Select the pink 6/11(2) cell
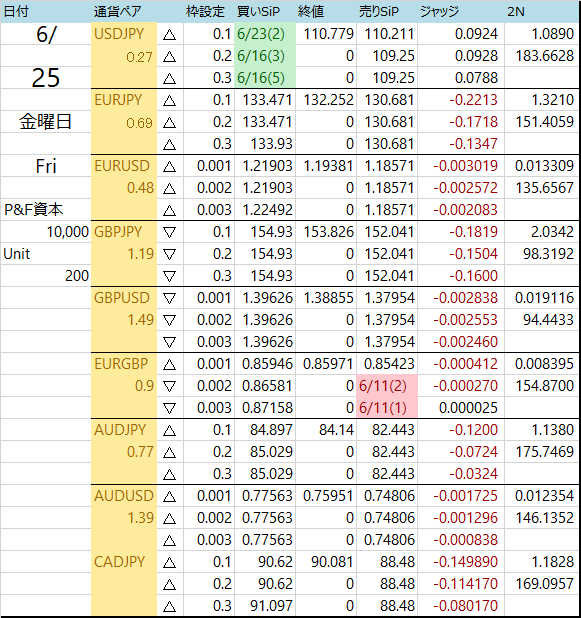This screenshot has width=581, height=618. point(387,385)
